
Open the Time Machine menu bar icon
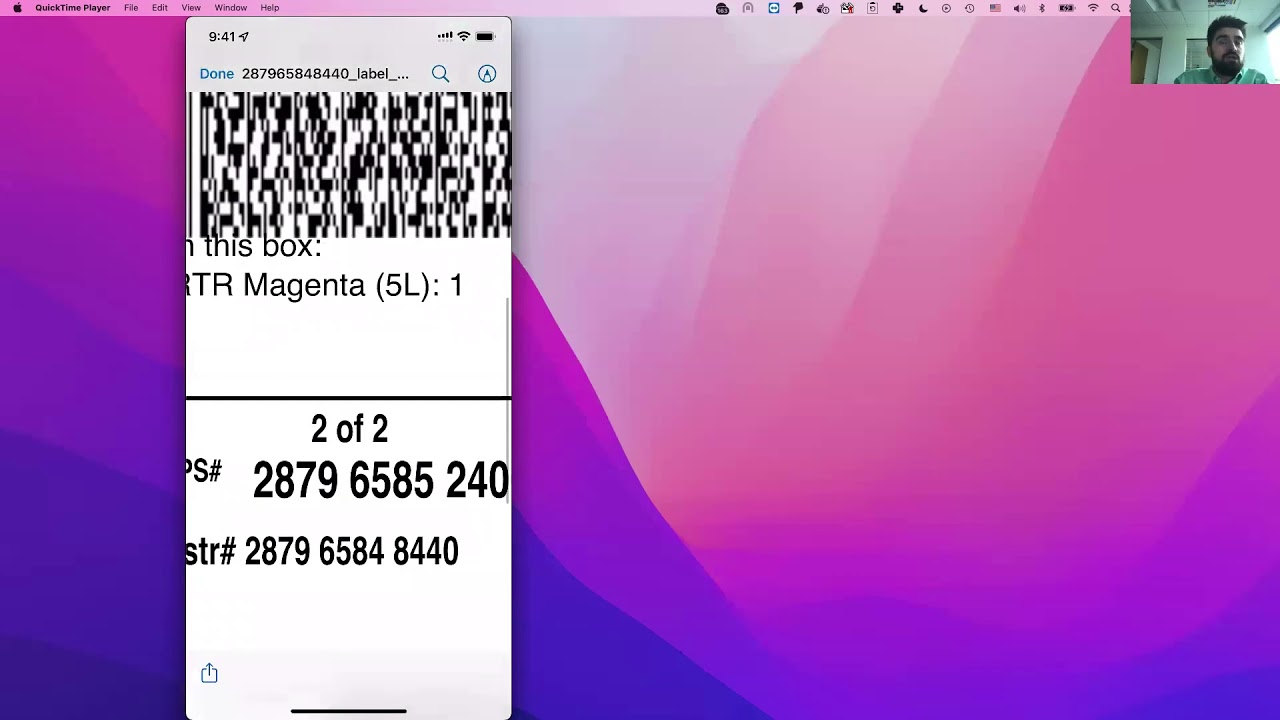pos(969,8)
